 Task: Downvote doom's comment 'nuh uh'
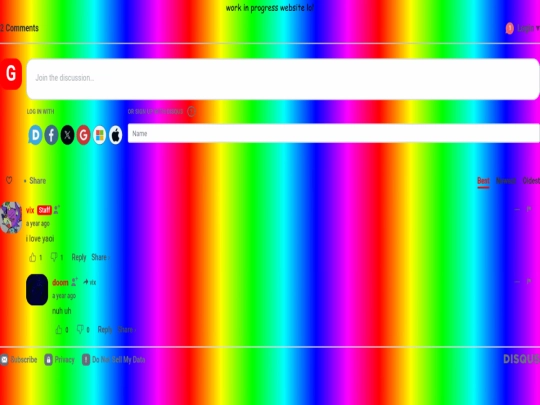(80, 330)
